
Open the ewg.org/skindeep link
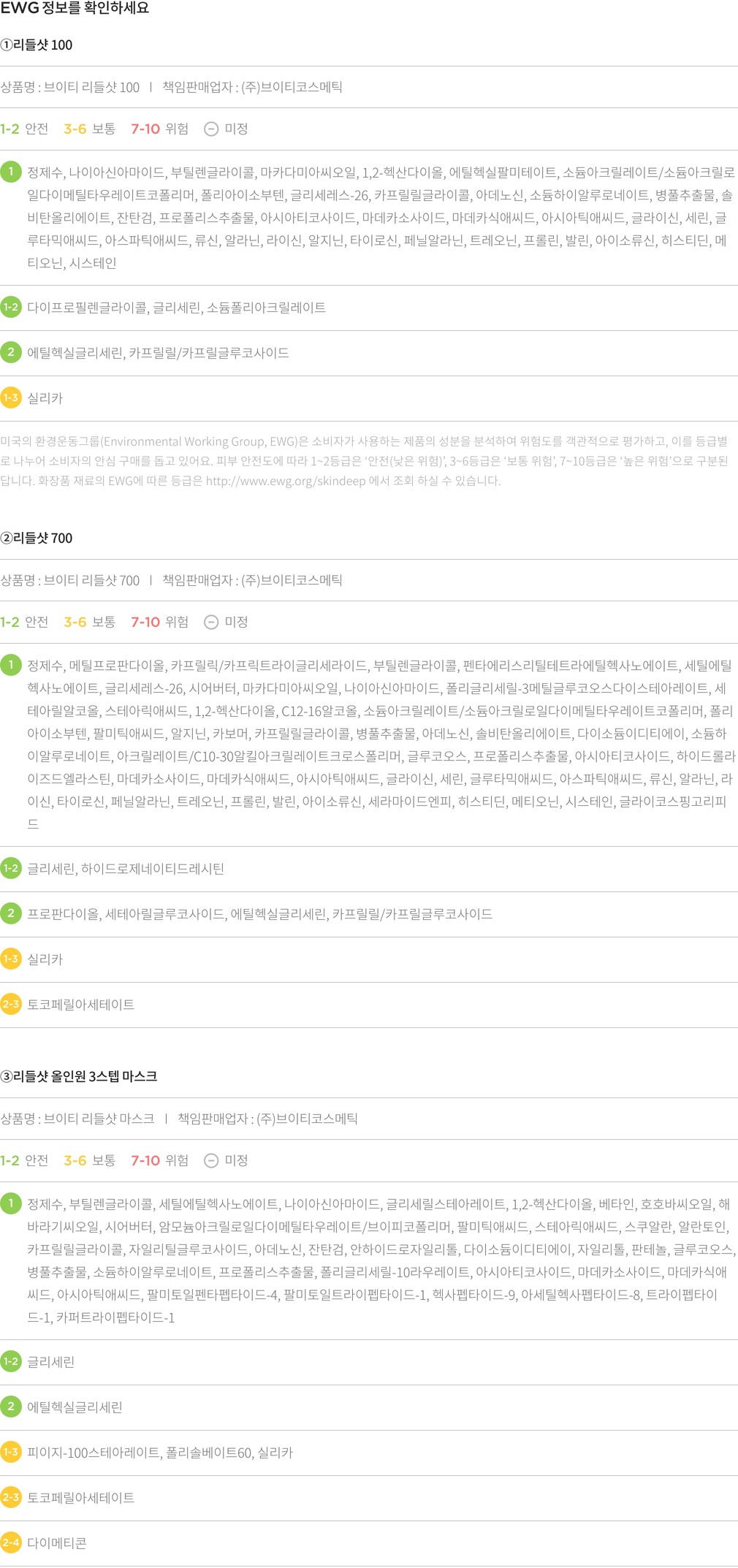(286, 481)
